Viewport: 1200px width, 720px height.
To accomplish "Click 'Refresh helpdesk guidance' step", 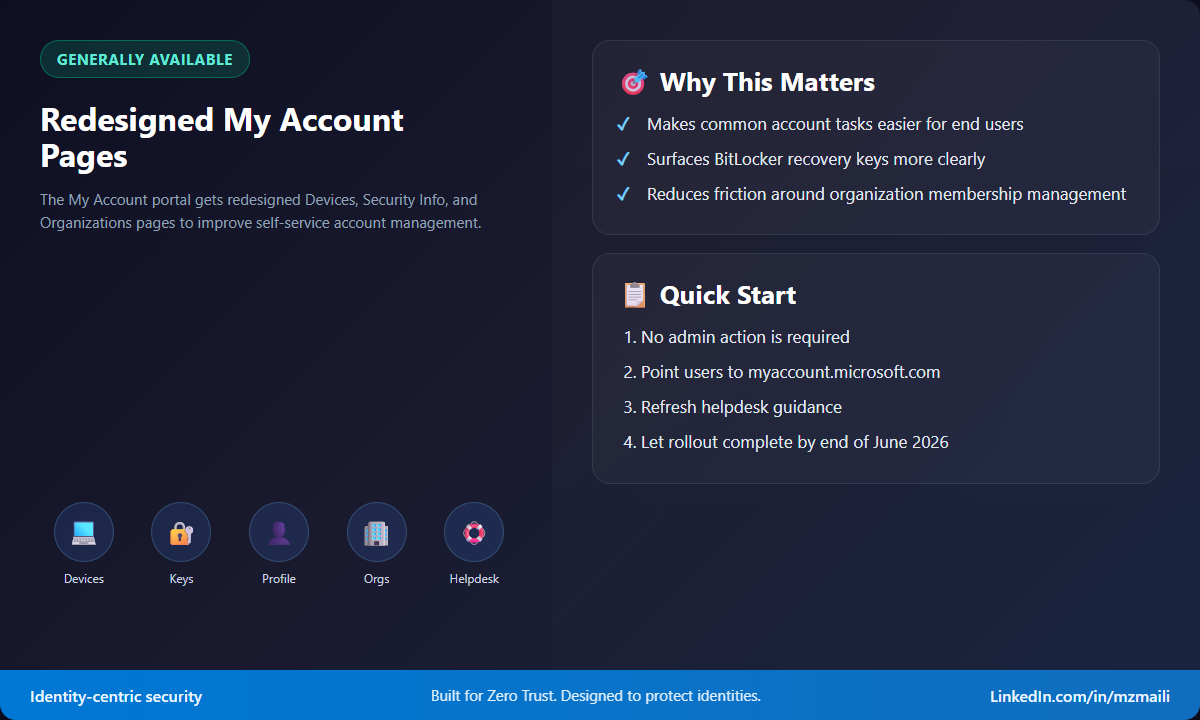I will point(732,407).
